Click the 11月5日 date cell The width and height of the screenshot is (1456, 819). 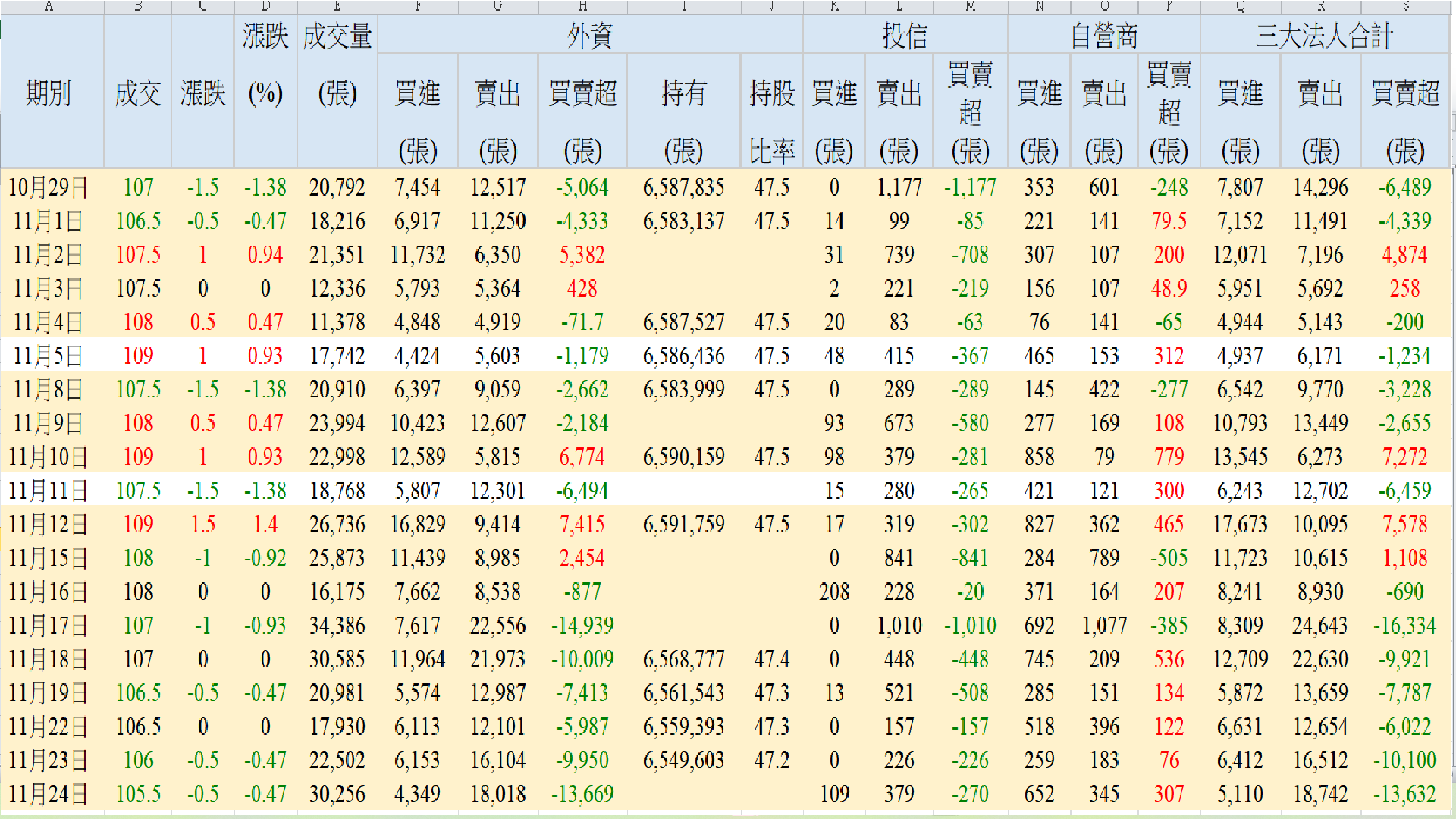[48, 356]
